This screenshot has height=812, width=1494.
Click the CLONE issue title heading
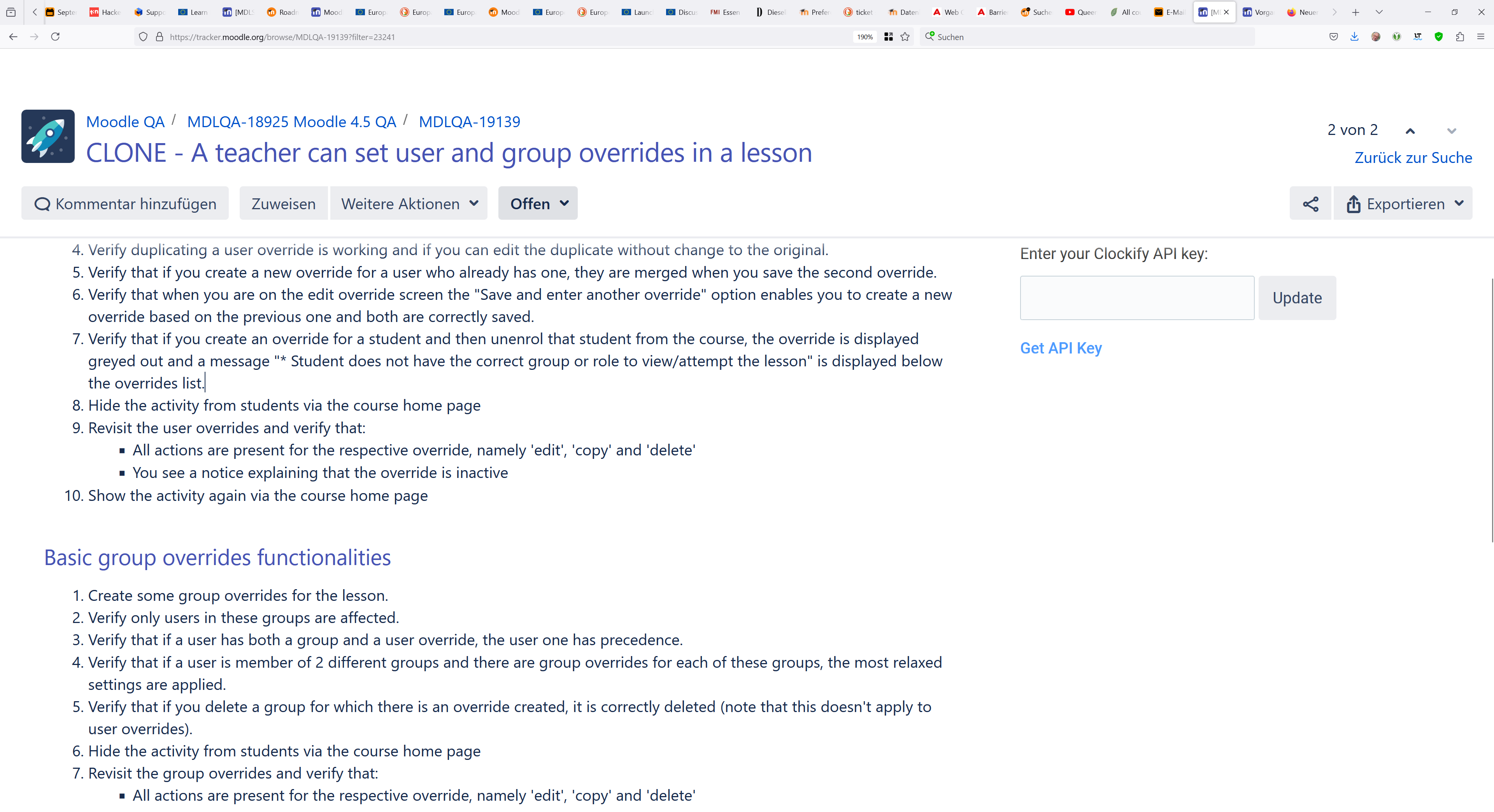(x=449, y=153)
